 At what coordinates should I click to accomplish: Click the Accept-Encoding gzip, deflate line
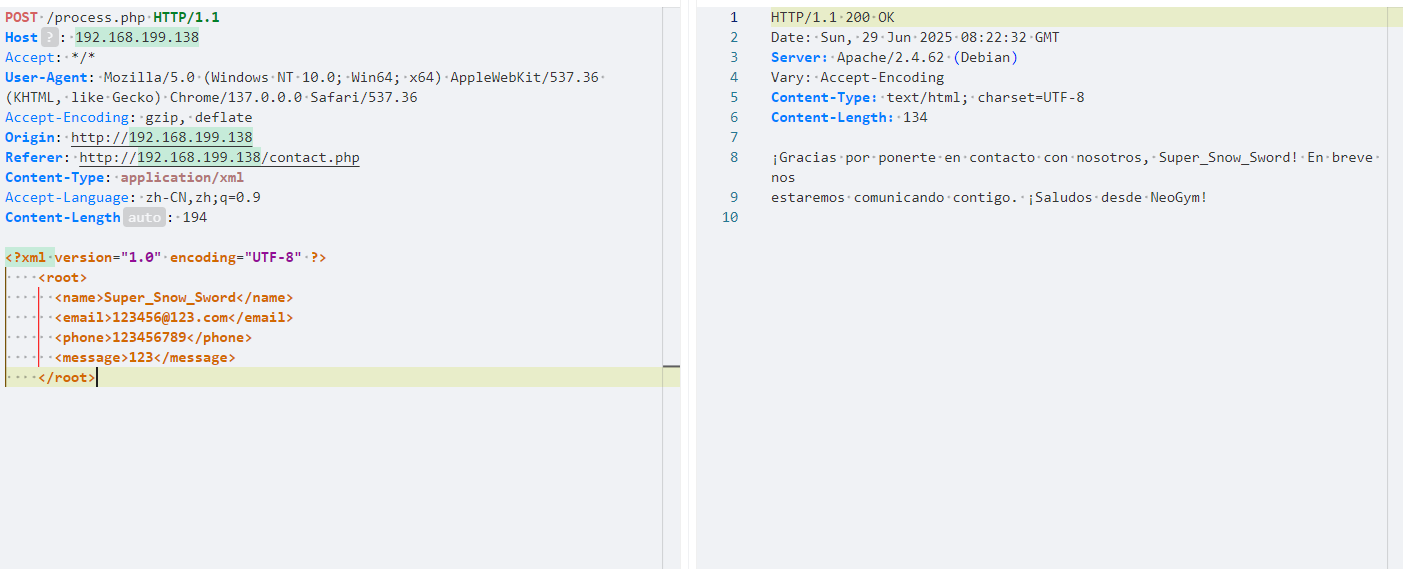129,118
